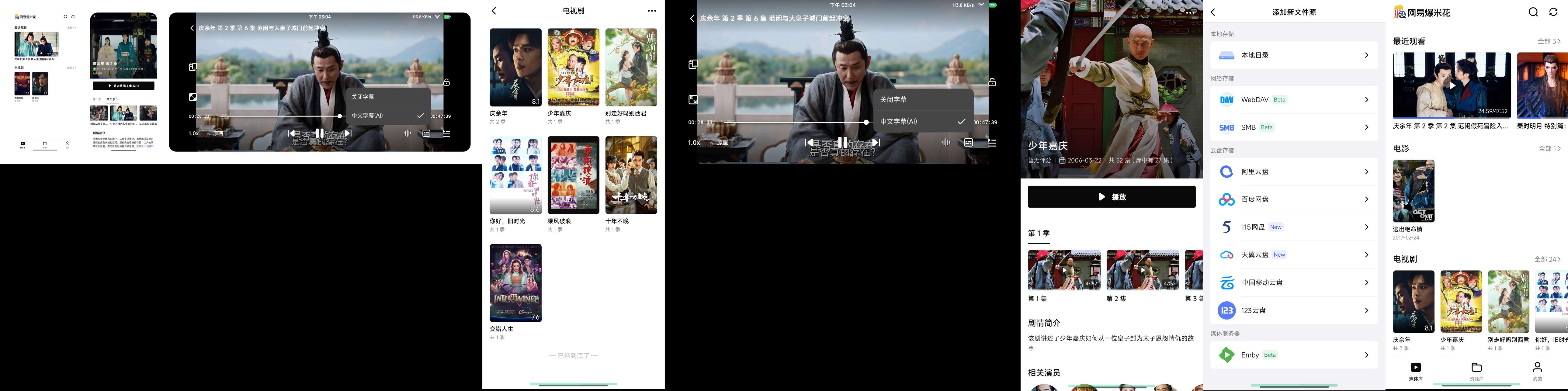Open the 中国移动云盘 row chevron

pos(1366,283)
